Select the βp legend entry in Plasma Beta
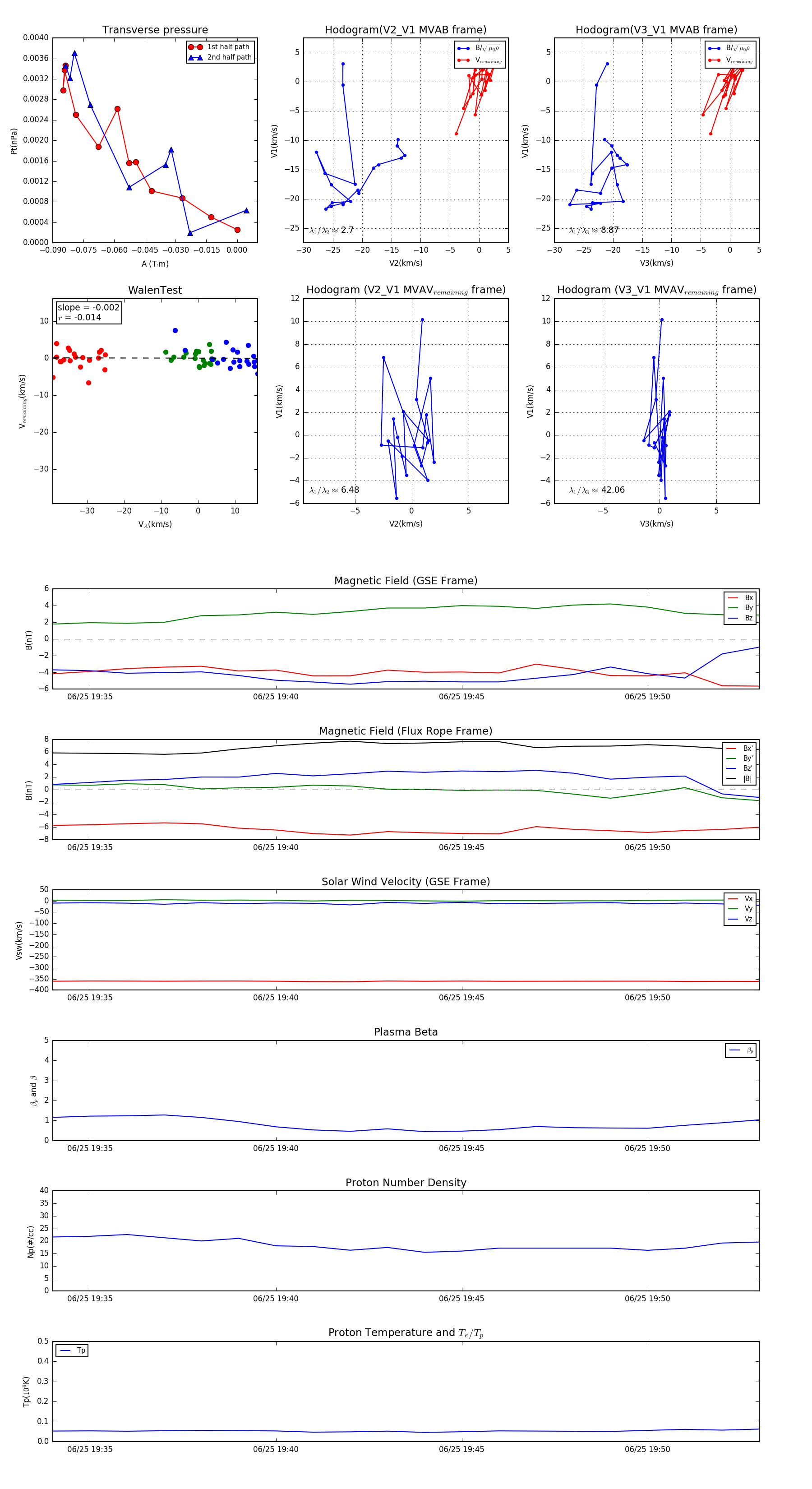Screen dimensions: 812x1489 click(741, 1050)
